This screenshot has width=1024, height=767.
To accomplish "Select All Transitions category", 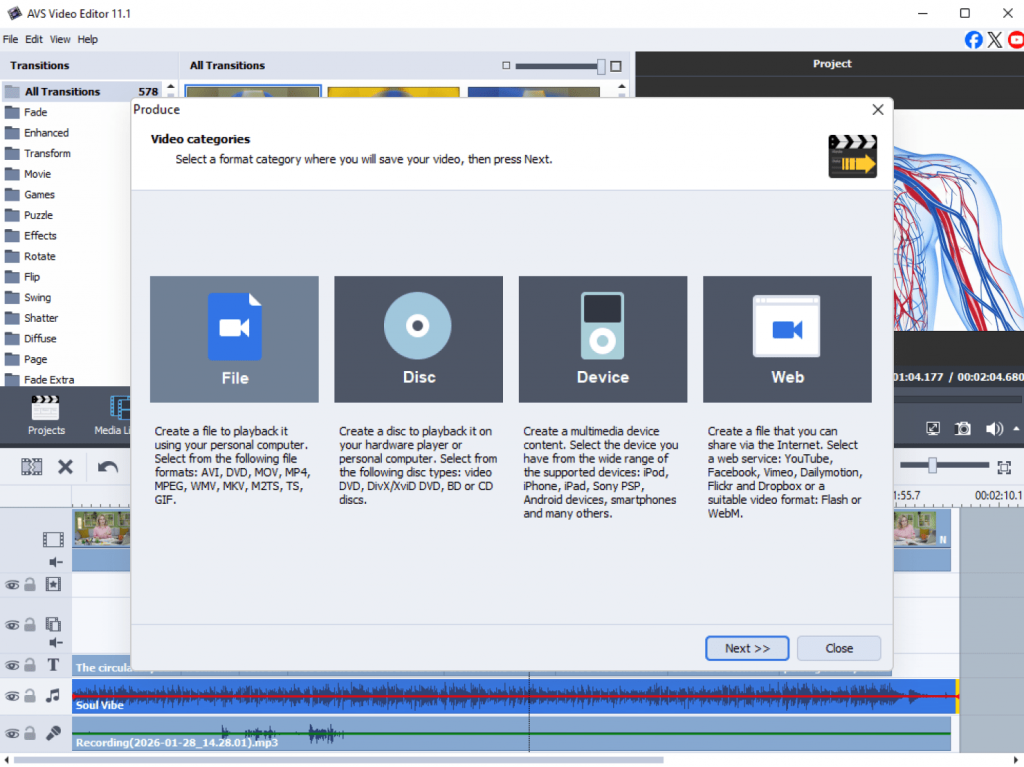I will click(82, 91).
